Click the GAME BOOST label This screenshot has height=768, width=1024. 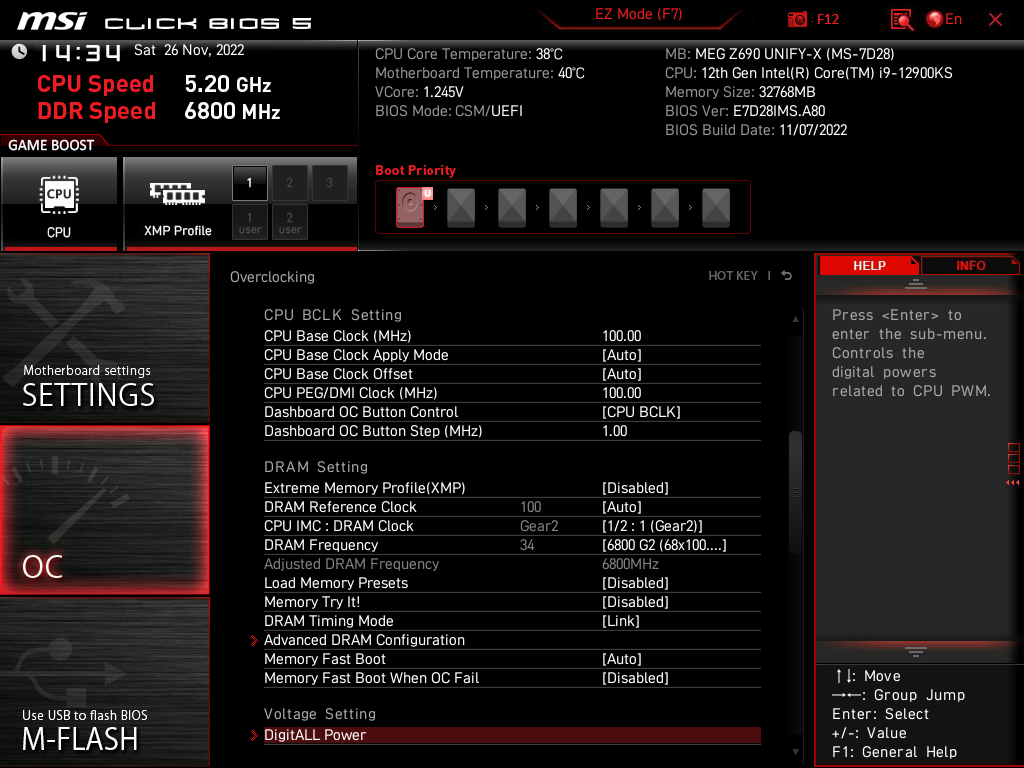pos(51,145)
